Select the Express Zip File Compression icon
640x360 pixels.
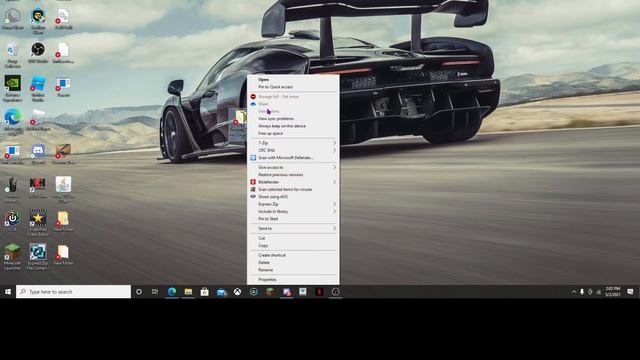click(38, 257)
